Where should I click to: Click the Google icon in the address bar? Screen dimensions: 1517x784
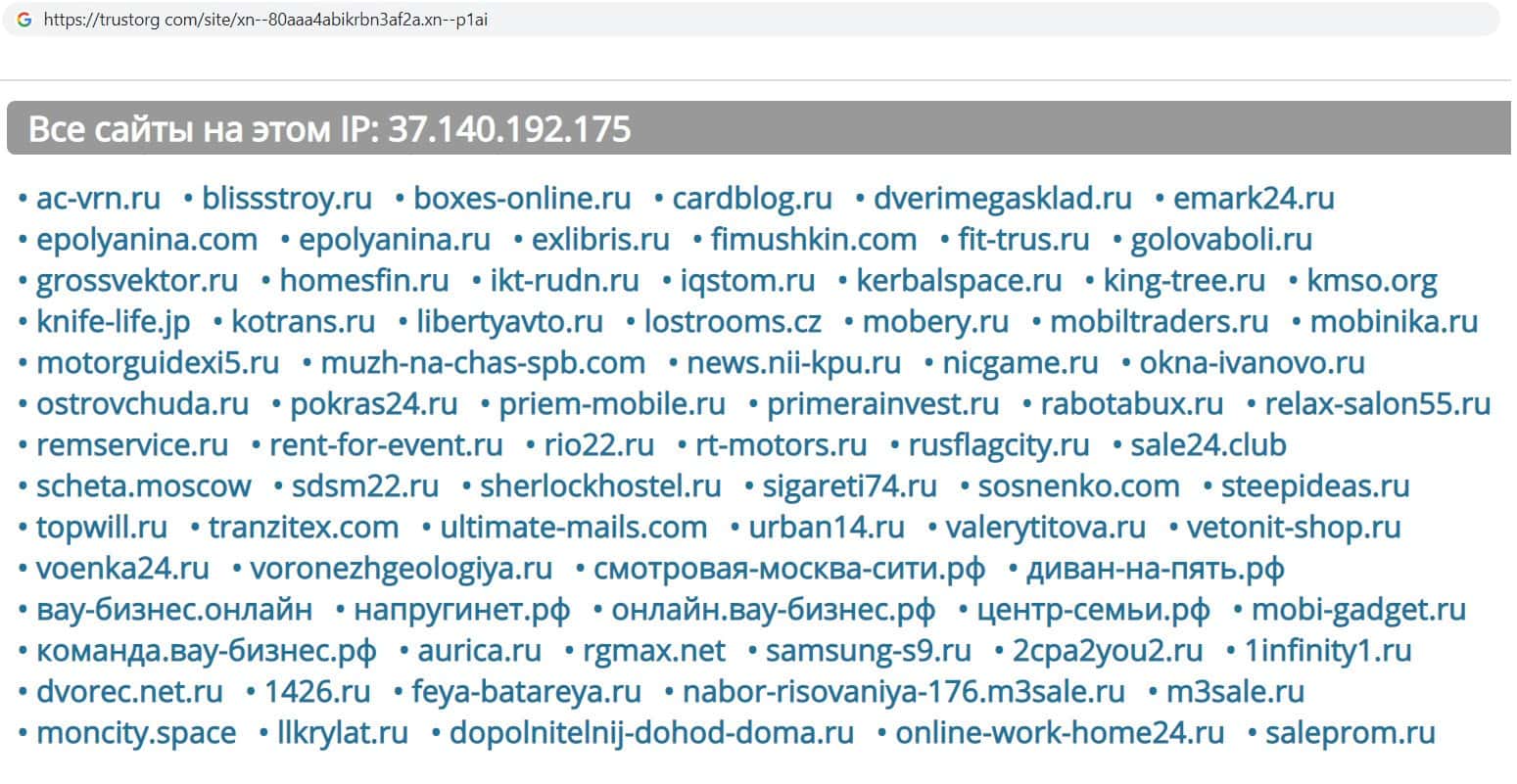pyautogui.click(x=24, y=20)
